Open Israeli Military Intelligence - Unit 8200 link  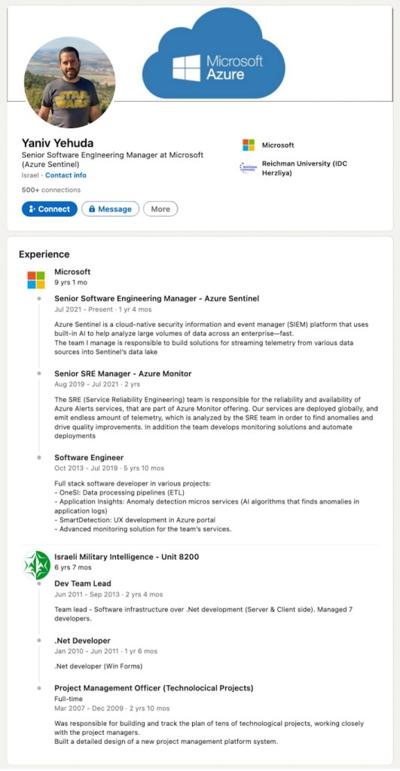coord(126,557)
